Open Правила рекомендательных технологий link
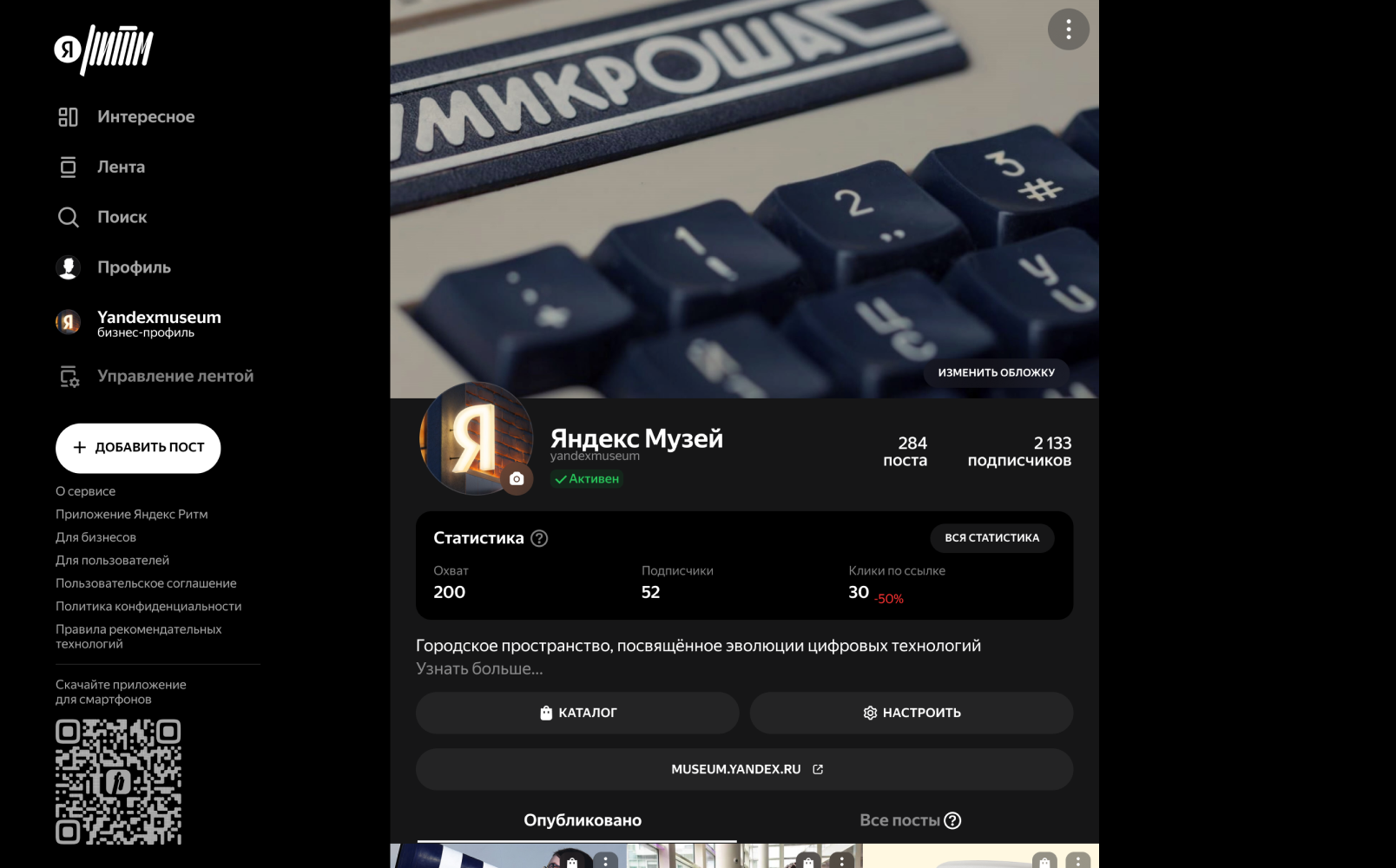The width and height of the screenshot is (1396, 868). 139,636
